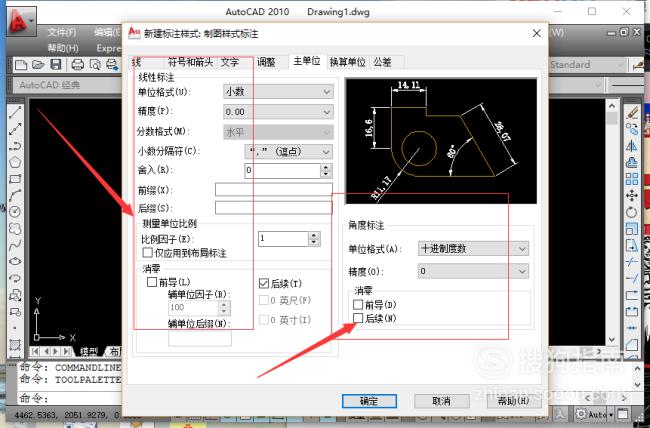The width and height of the screenshot is (650, 428).
Task: Click the 前缀(X) input field
Action: point(274,190)
